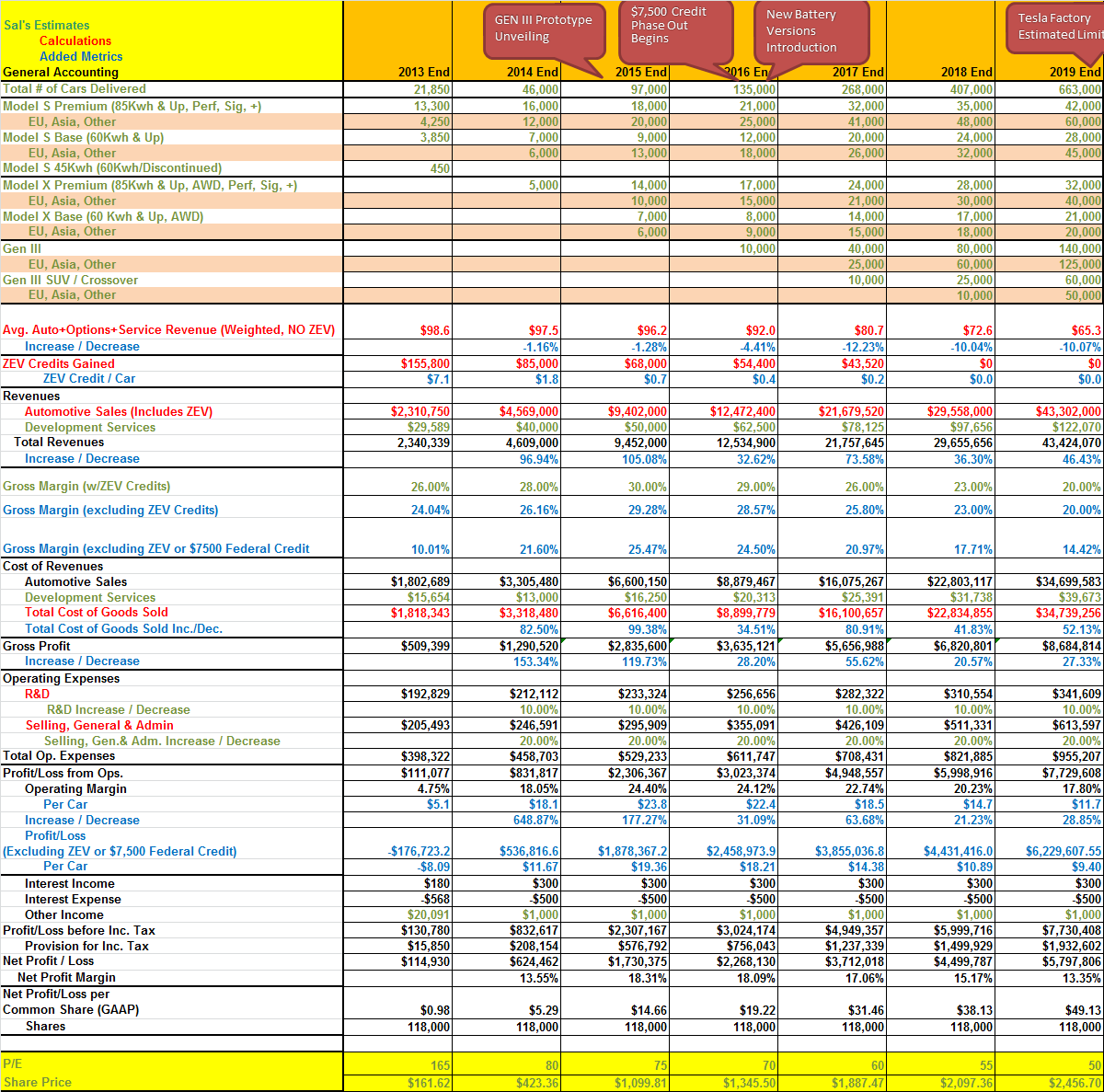This screenshot has width=1104, height=1092.
Task: Click the 'New Battery Versions Introduction' callout
Action: pos(811,31)
